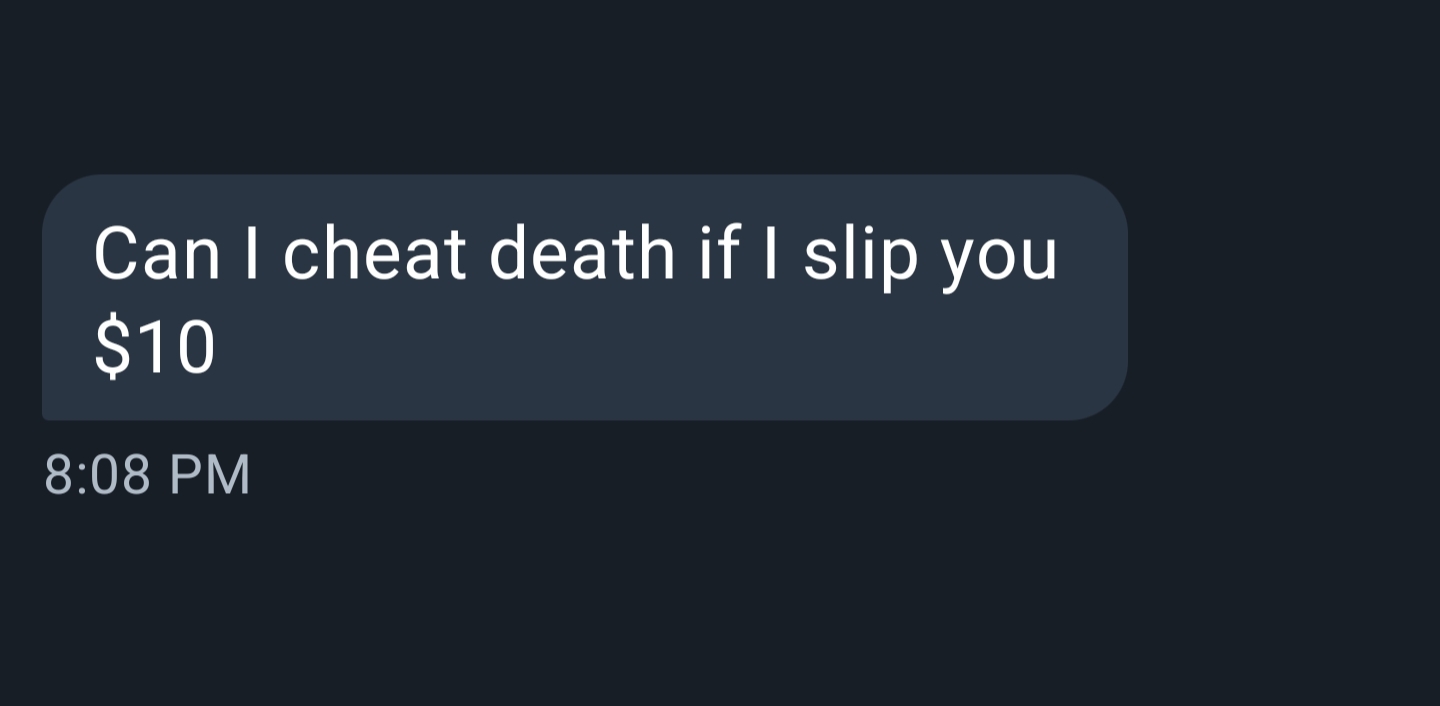Tap the 8:08 PM timestamp
This screenshot has height=706, width=1440.
tap(147, 475)
